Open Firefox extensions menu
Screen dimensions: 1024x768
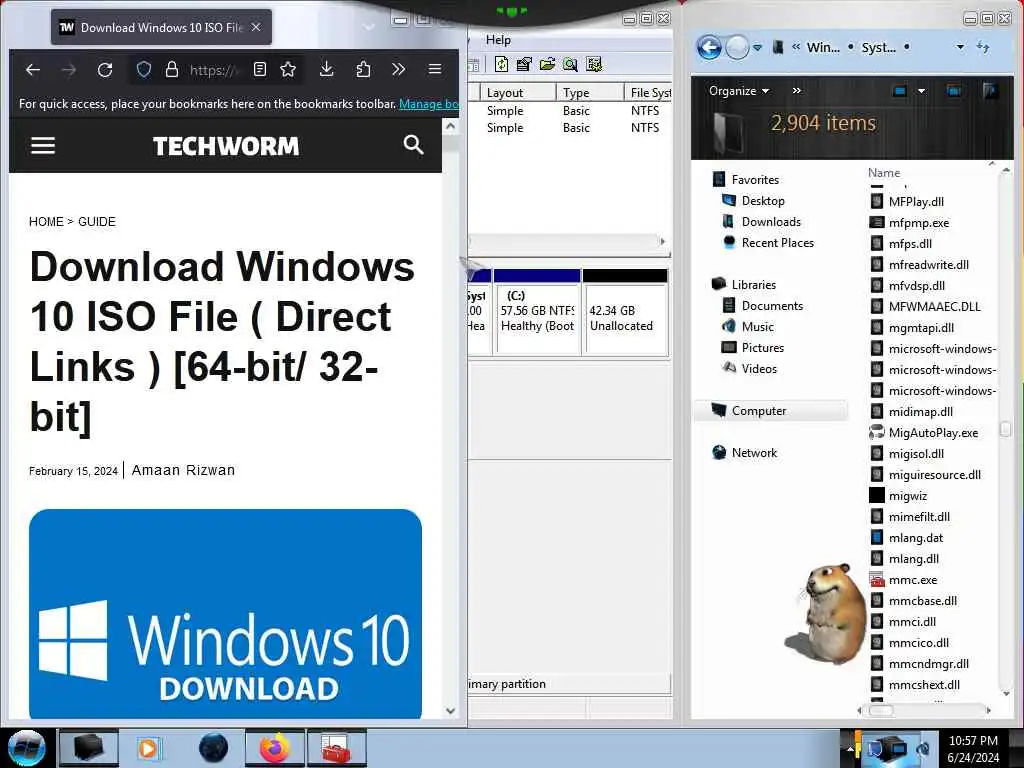363,69
